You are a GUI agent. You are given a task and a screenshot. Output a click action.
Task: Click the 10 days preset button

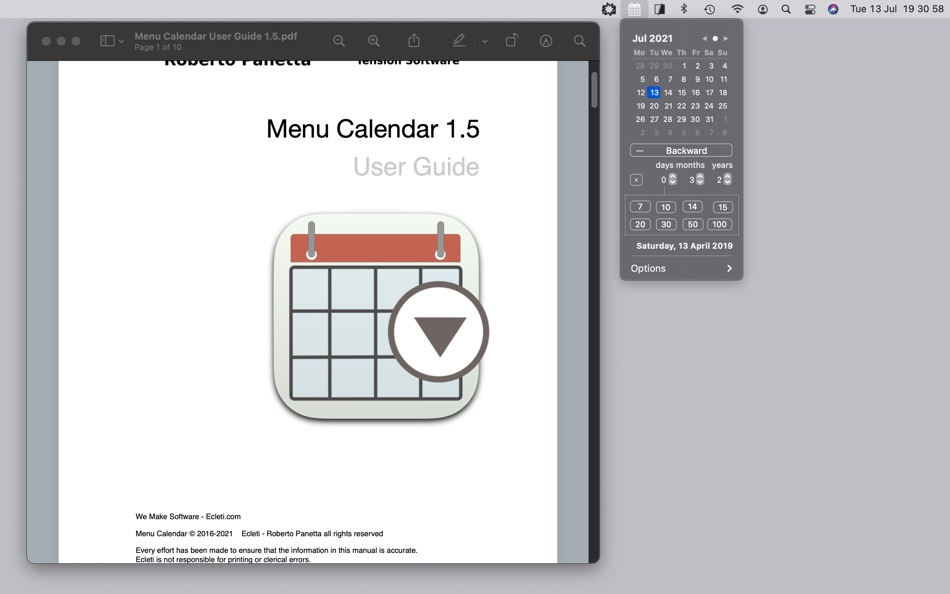(665, 207)
